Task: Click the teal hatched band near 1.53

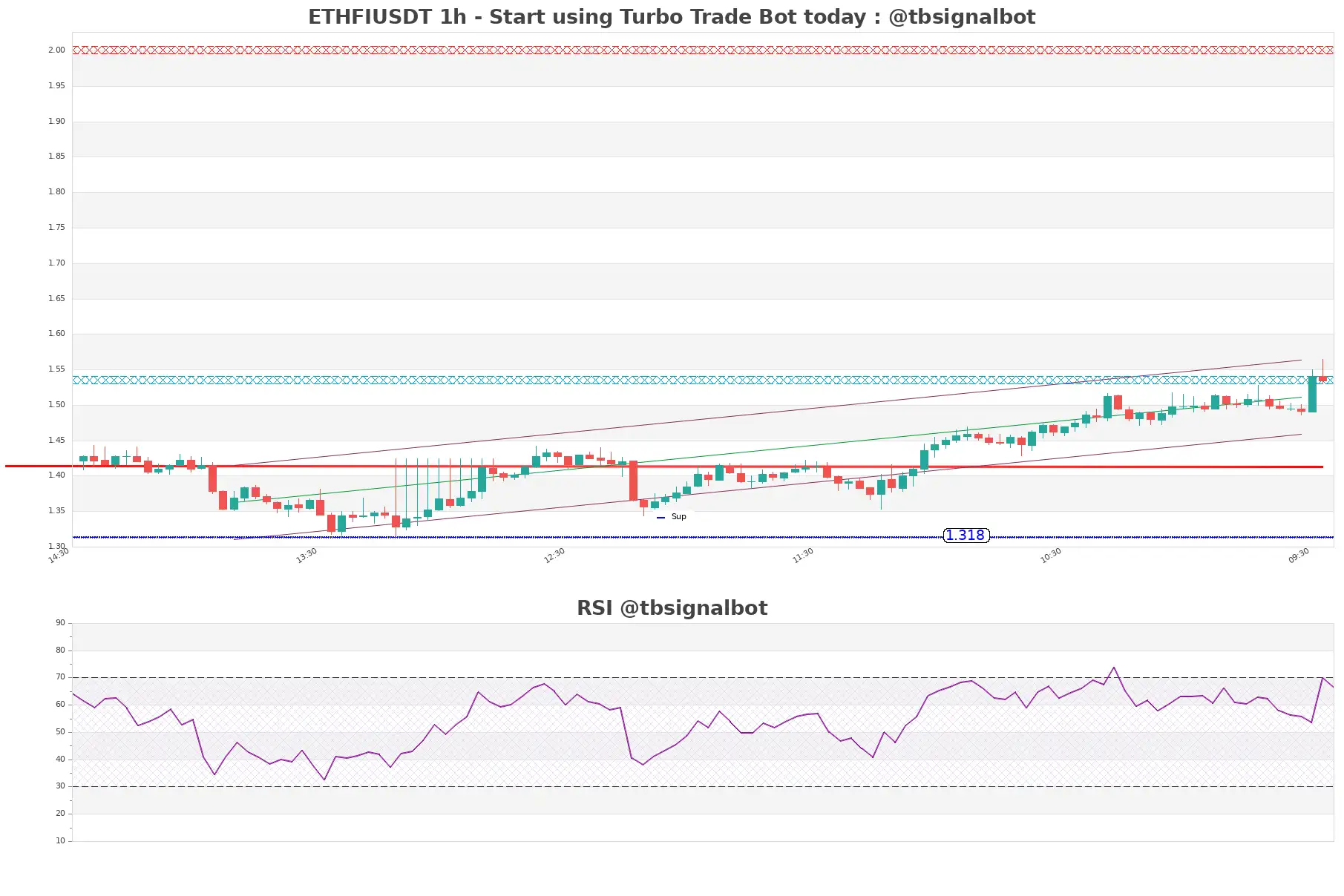Action: pos(703,380)
